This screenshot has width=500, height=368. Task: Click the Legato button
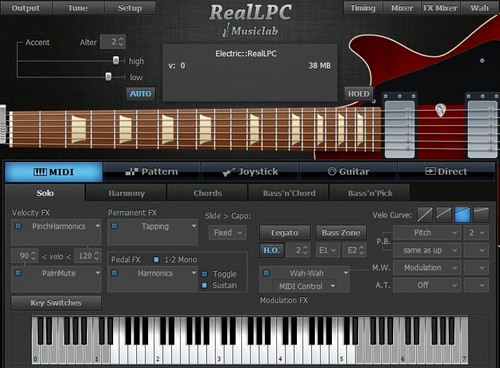tap(285, 233)
